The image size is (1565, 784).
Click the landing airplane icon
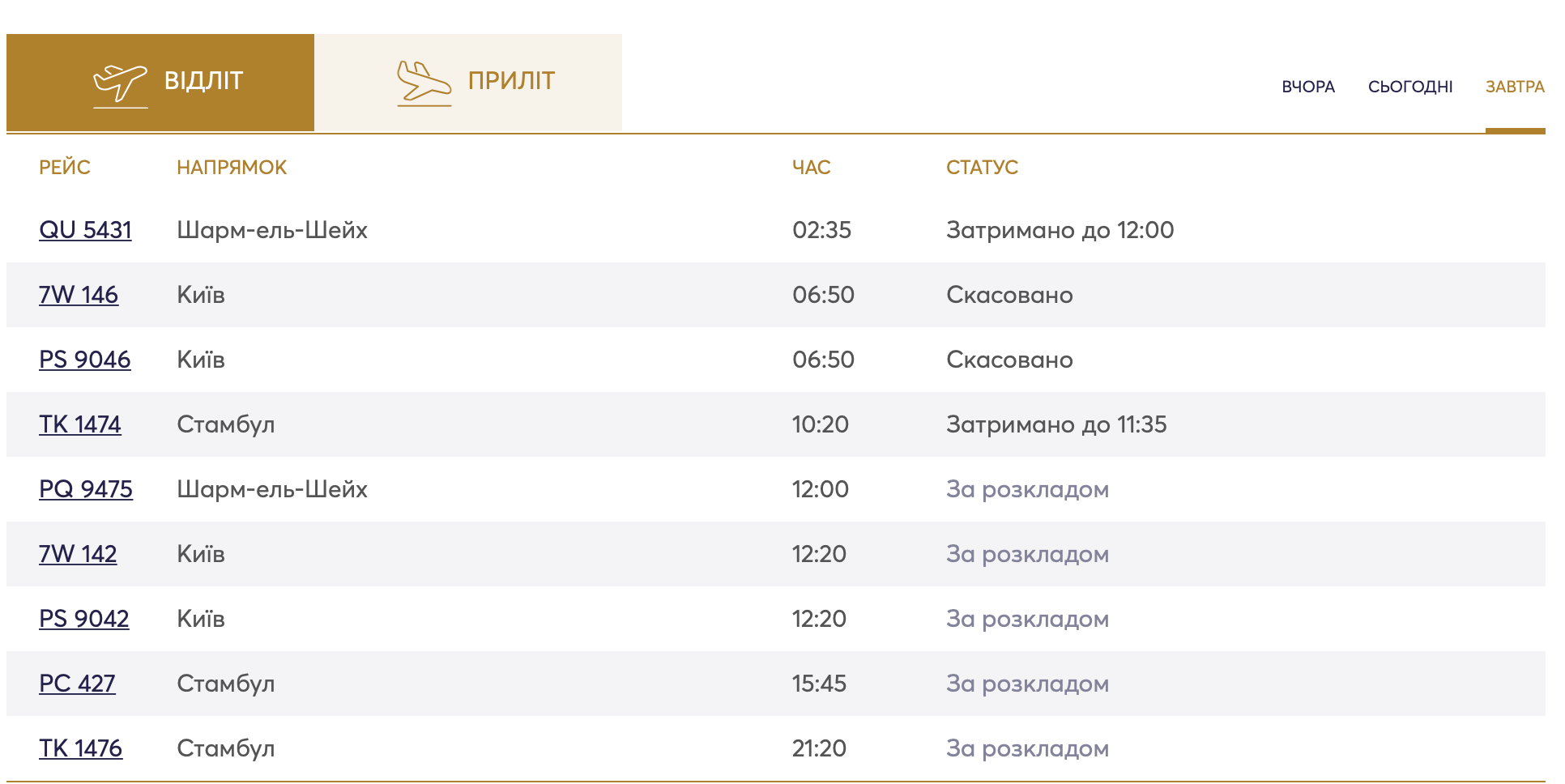click(423, 83)
